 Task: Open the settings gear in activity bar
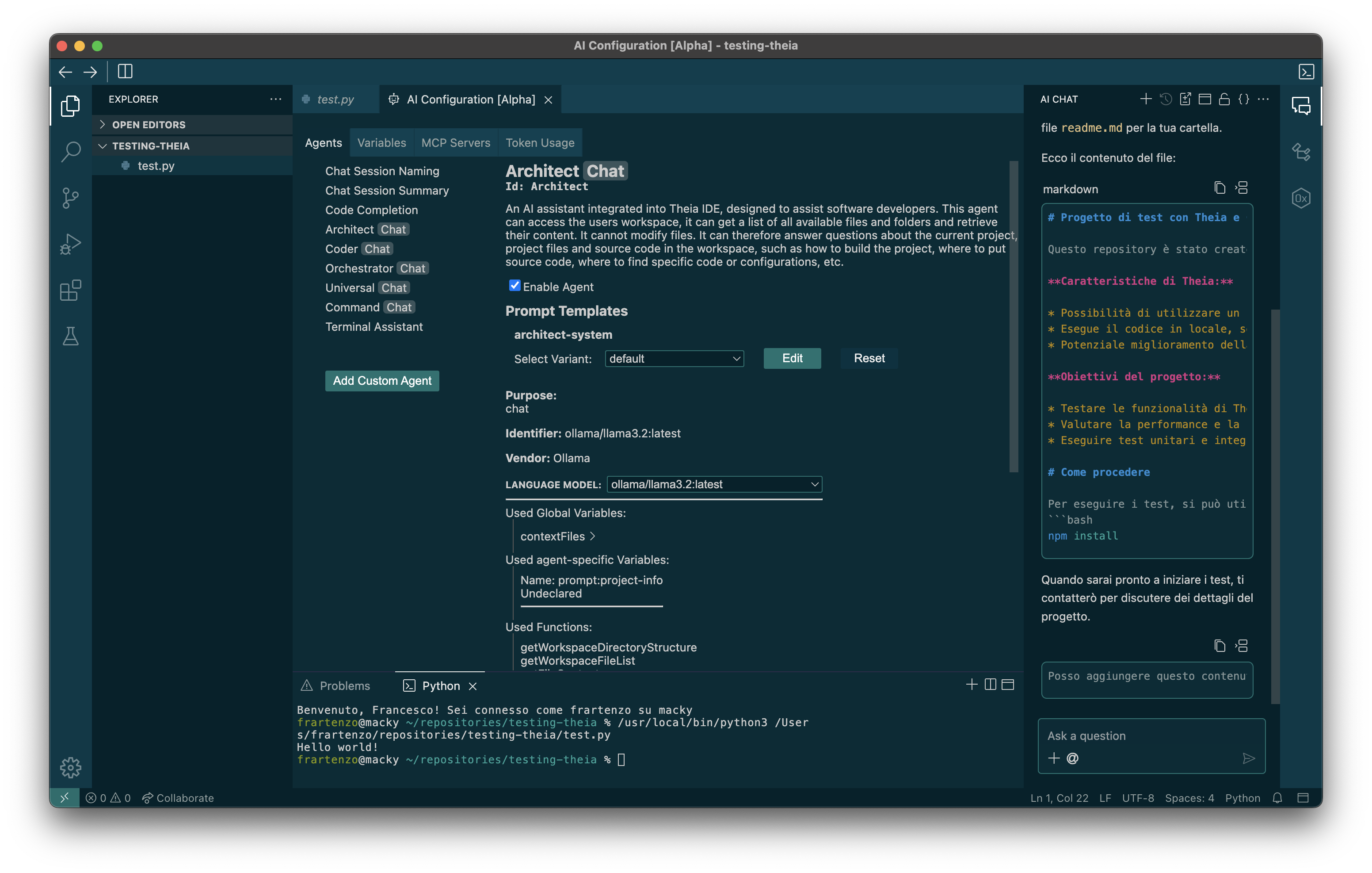coord(71,767)
